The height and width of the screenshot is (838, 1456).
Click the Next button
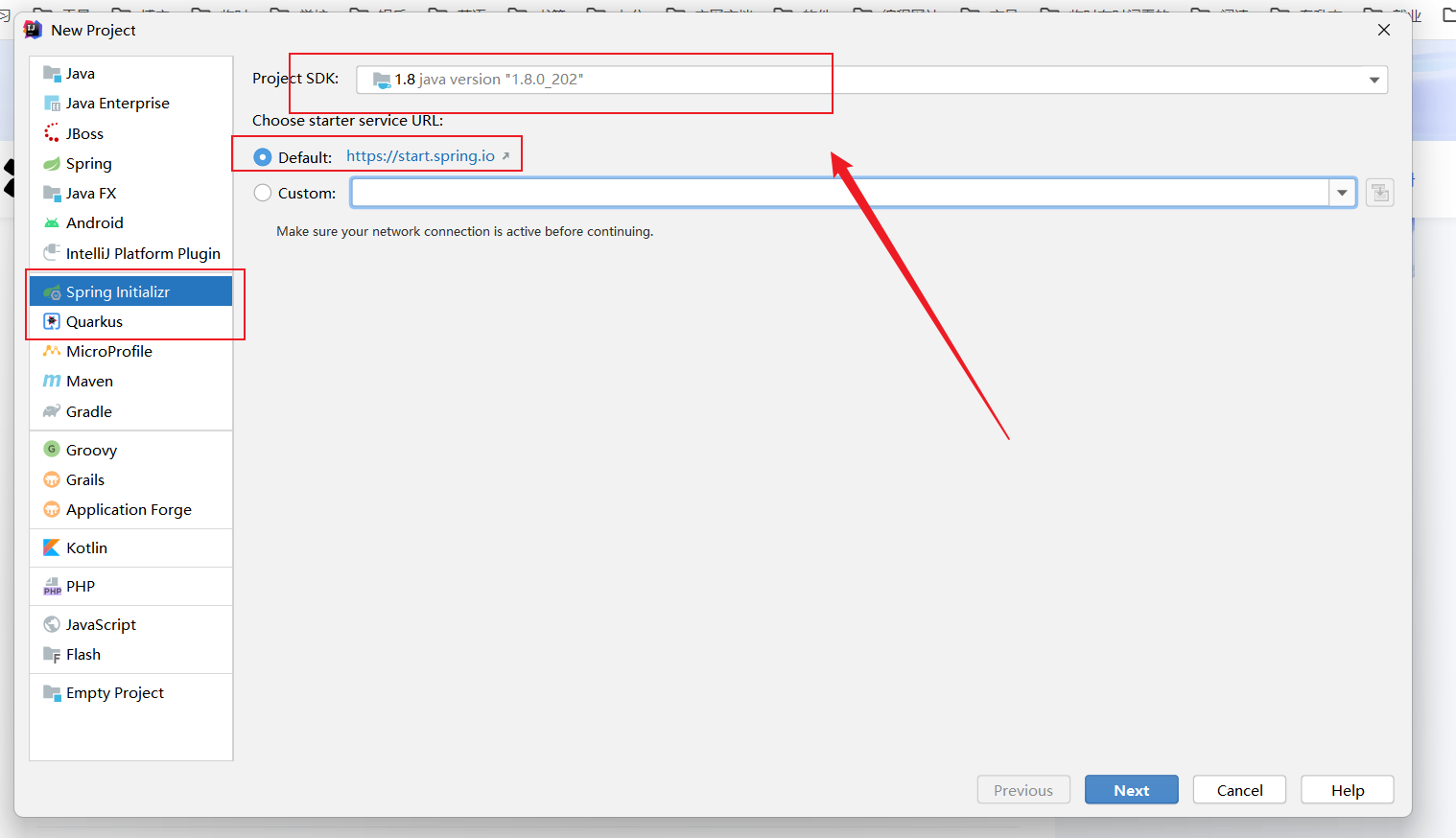click(x=1132, y=790)
